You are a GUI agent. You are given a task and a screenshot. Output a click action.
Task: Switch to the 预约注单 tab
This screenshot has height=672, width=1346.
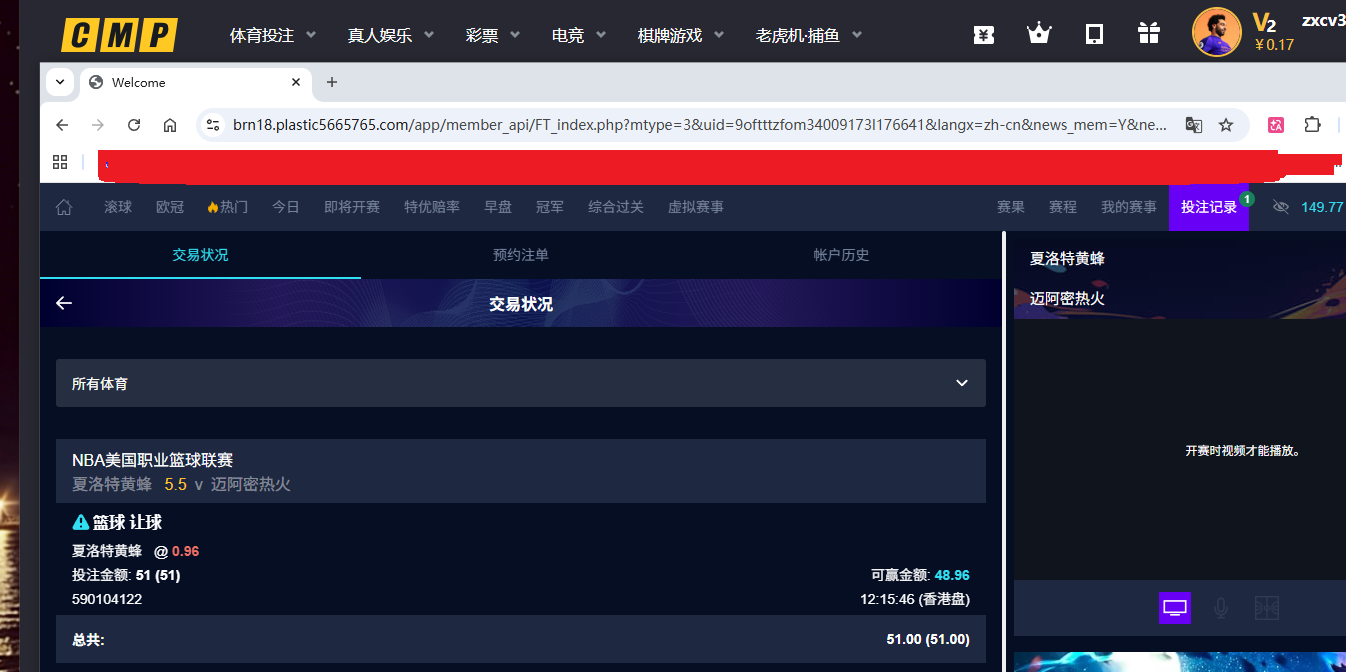click(520, 255)
